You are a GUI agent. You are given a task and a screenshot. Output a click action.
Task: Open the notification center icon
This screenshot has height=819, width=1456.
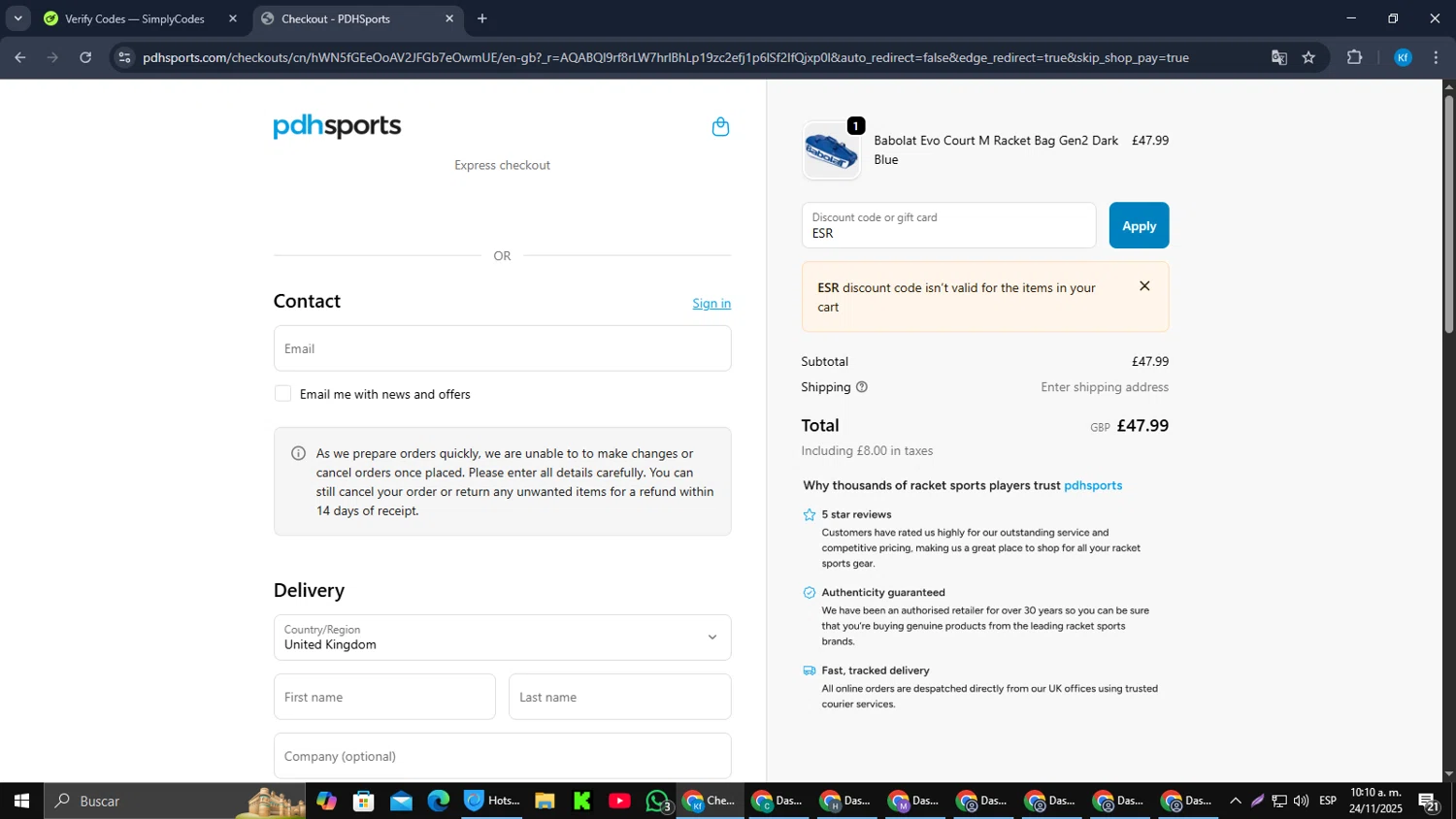coord(1429,801)
